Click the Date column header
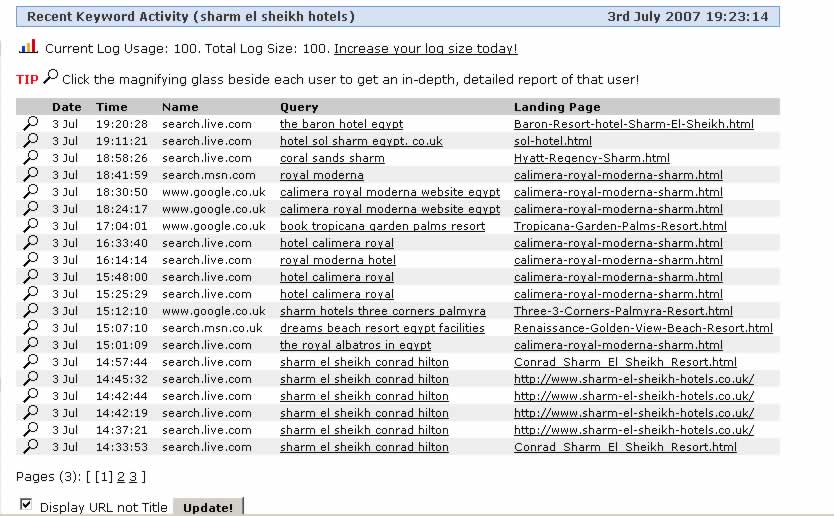 (x=66, y=107)
